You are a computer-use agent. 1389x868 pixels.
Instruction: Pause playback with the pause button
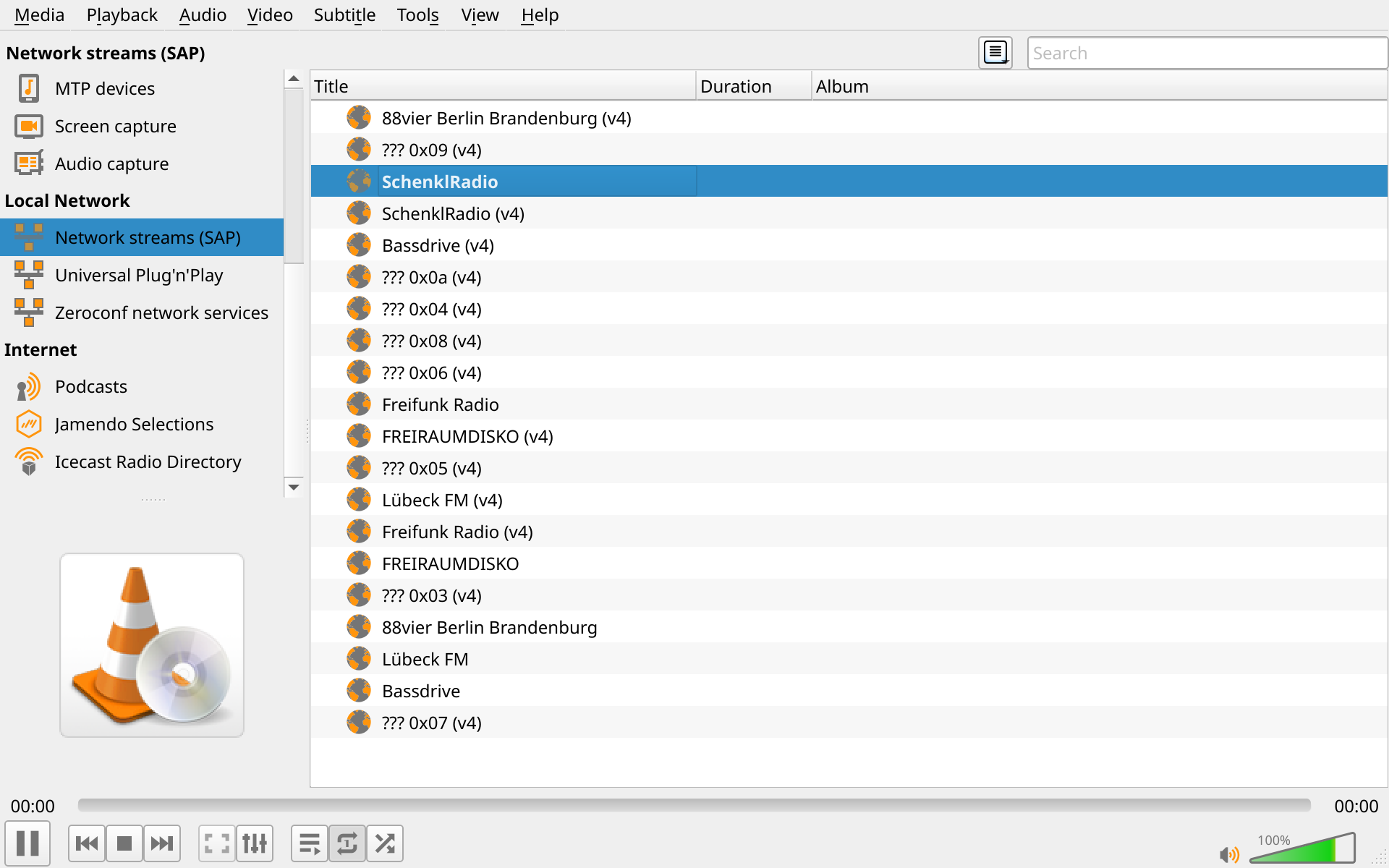[27, 843]
